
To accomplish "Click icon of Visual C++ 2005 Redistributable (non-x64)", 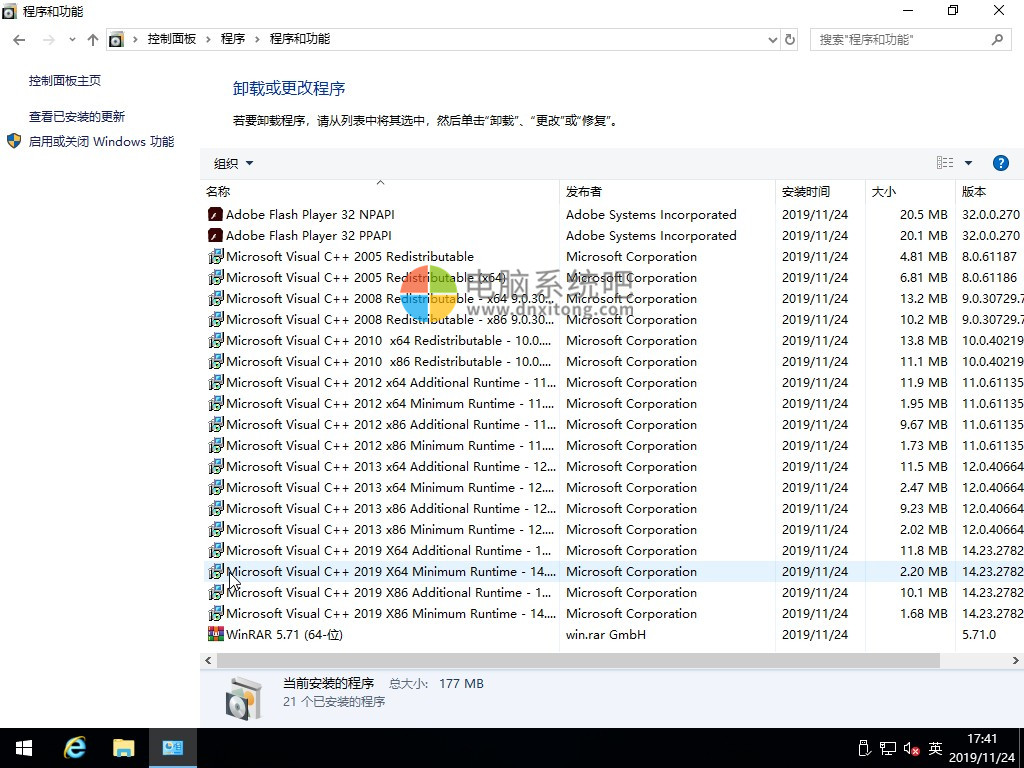I will 216,256.
